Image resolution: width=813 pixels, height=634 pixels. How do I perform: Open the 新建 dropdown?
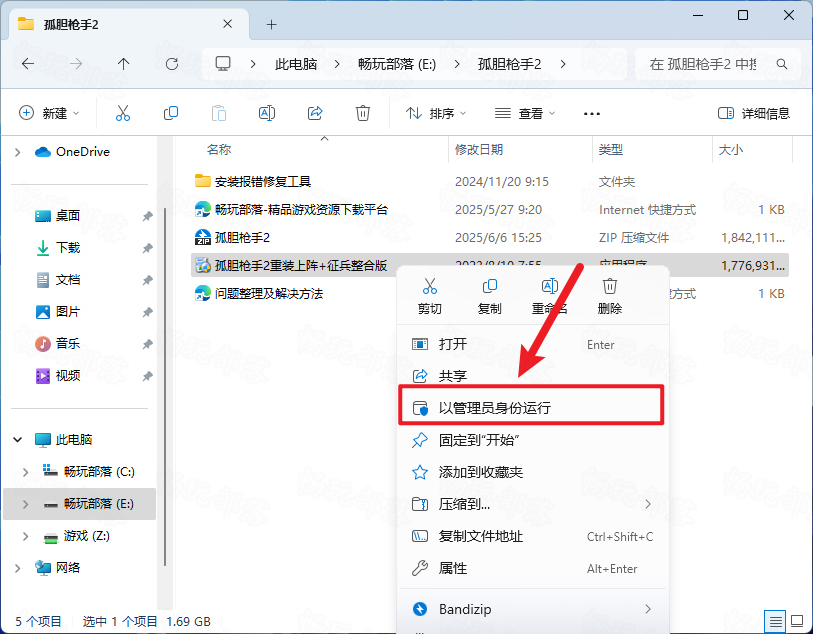point(49,113)
